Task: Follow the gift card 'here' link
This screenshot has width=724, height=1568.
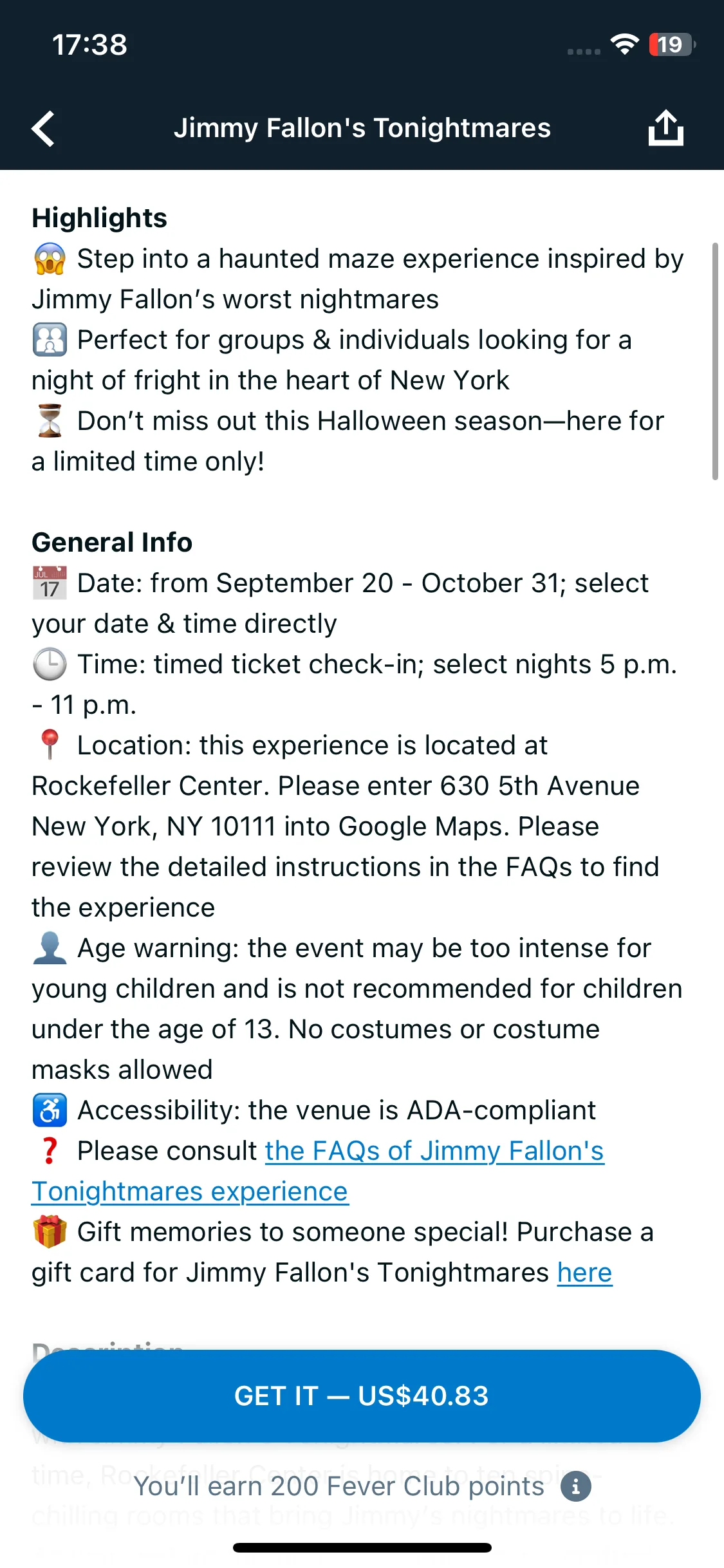Action: (585, 1273)
